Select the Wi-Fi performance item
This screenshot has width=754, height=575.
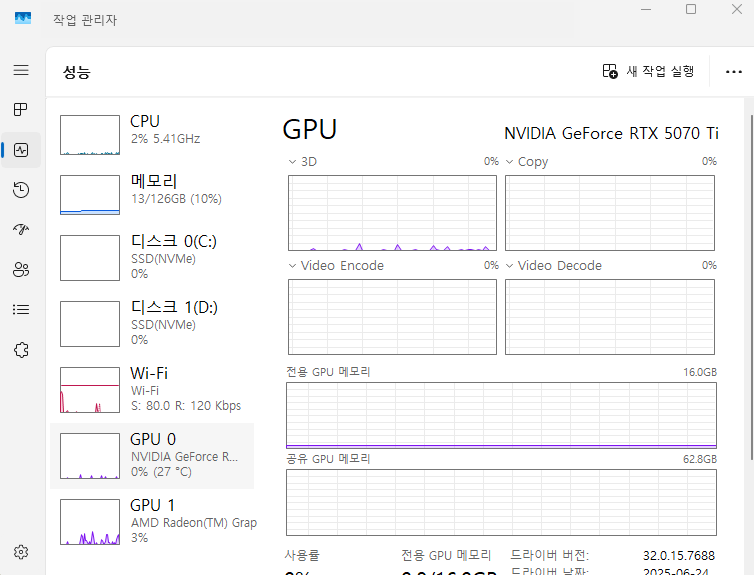152,388
